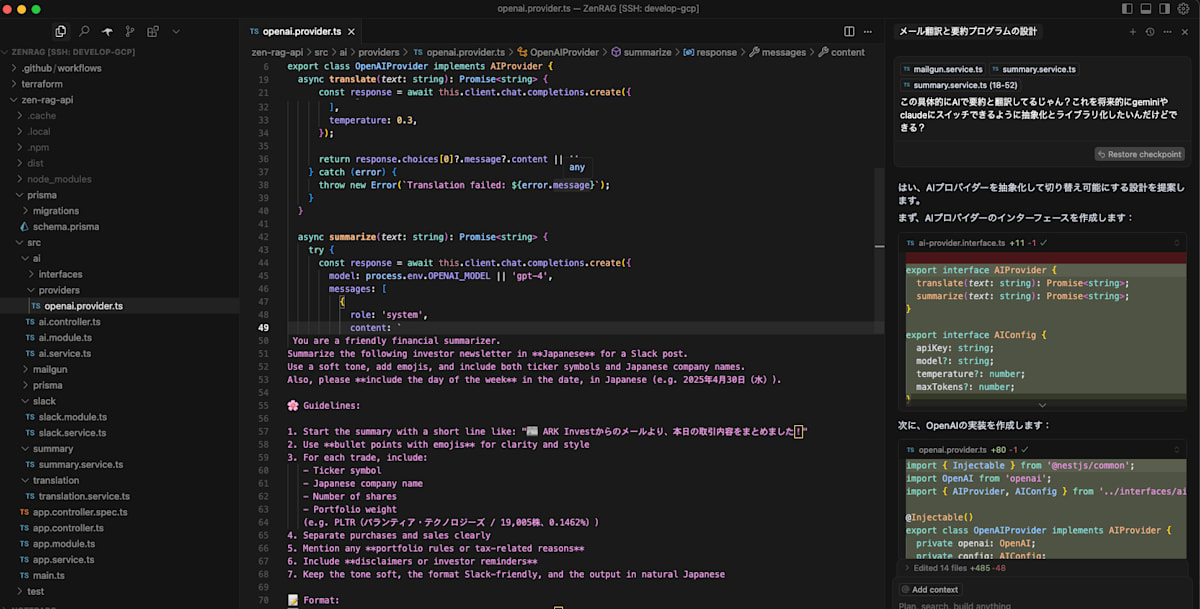Show chat history clock icon
1200x609 pixels.
coord(1150,32)
